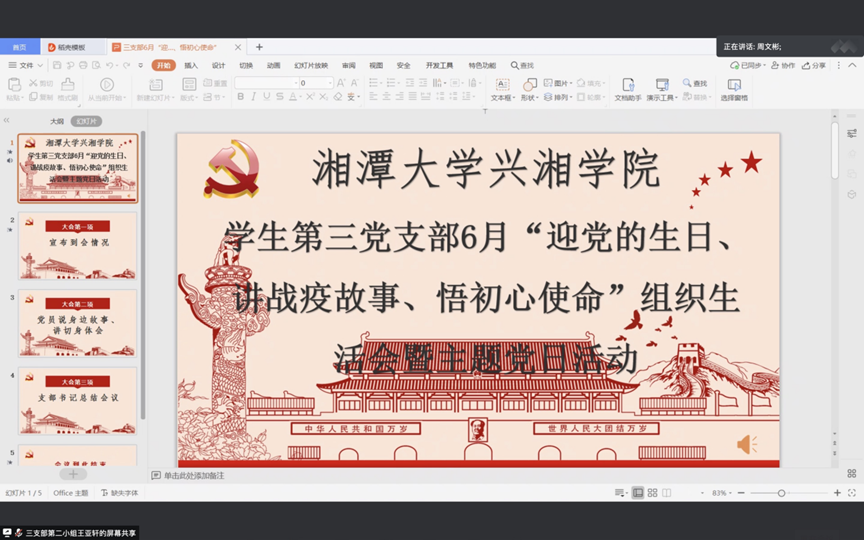This screenshot has width=864, height=540.
Task: Click the reading view icon in status bar
Action: point(667,493)
